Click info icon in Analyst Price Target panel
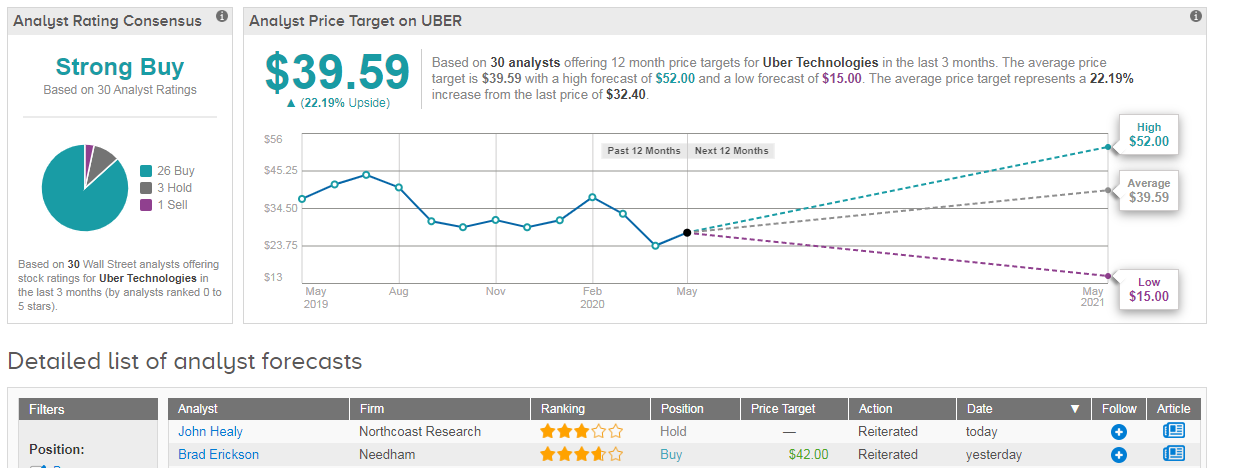Screen dimensions: 1234x468 [1196, 17]
